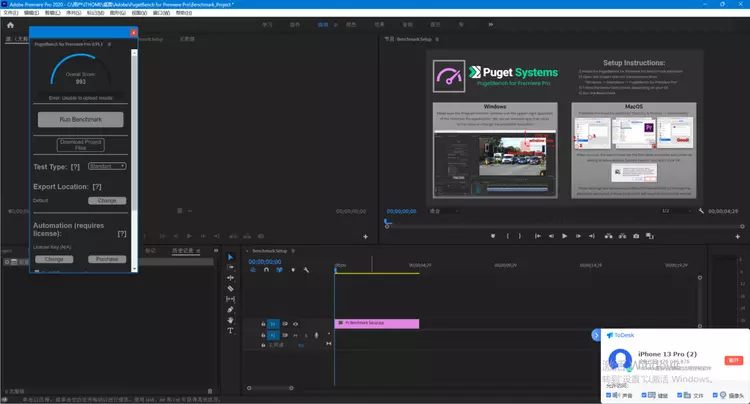Click the Extract button in Program Monitor

pyautogui.click(x=622, y=236)
